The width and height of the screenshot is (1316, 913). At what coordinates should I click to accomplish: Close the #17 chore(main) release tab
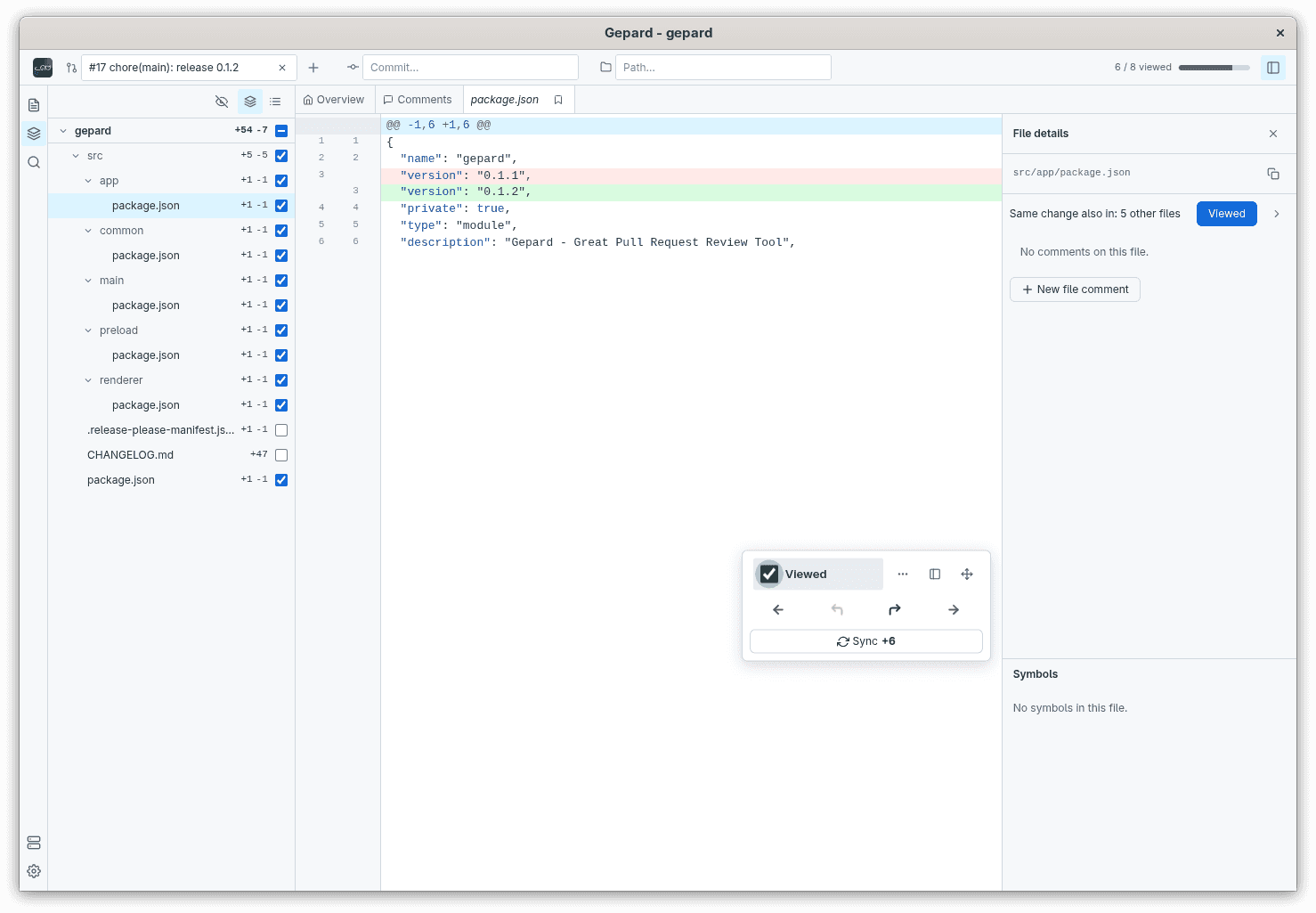tap(282, 68)
